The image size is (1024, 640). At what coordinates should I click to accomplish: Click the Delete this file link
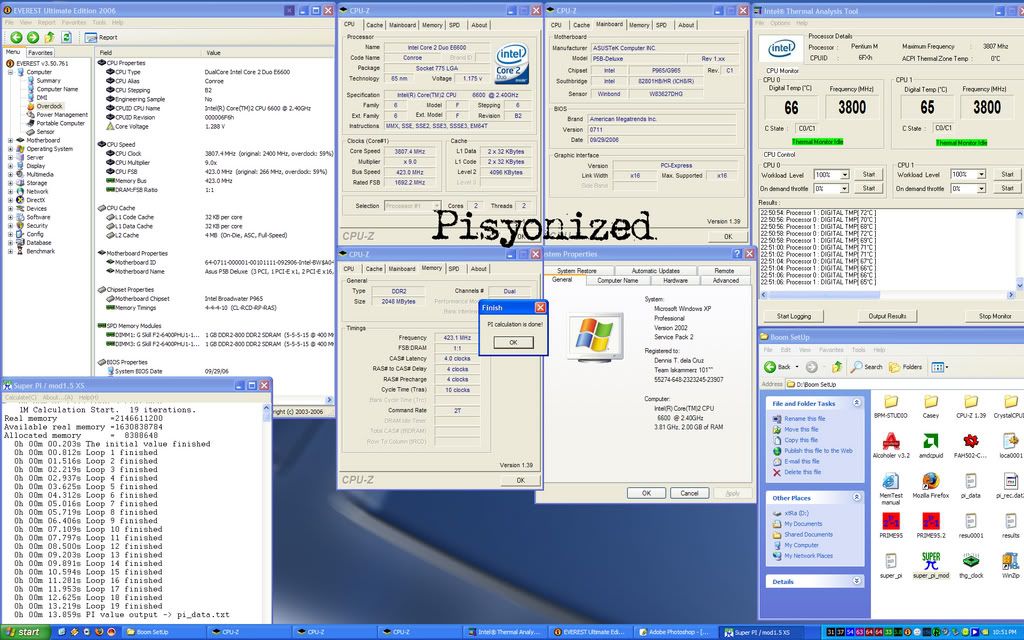(x=803, y=472)
